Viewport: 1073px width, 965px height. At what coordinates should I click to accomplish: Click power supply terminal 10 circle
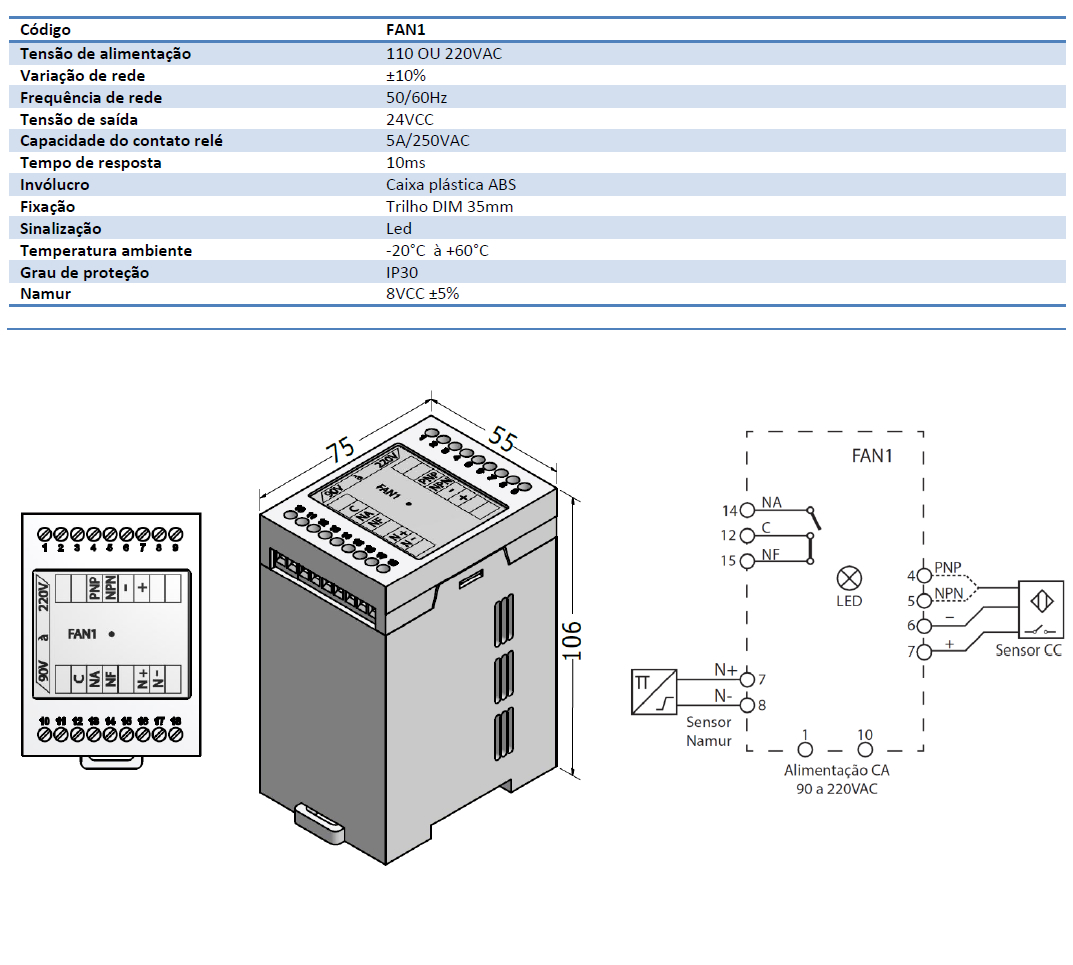(865, 749)
